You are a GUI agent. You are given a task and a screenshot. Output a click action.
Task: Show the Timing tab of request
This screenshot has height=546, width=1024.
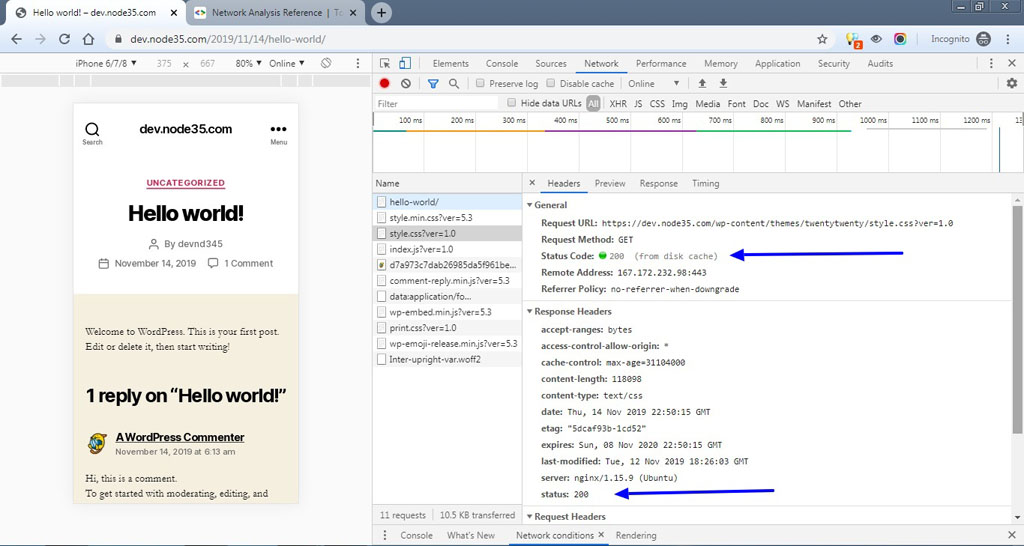click(705, 184)
